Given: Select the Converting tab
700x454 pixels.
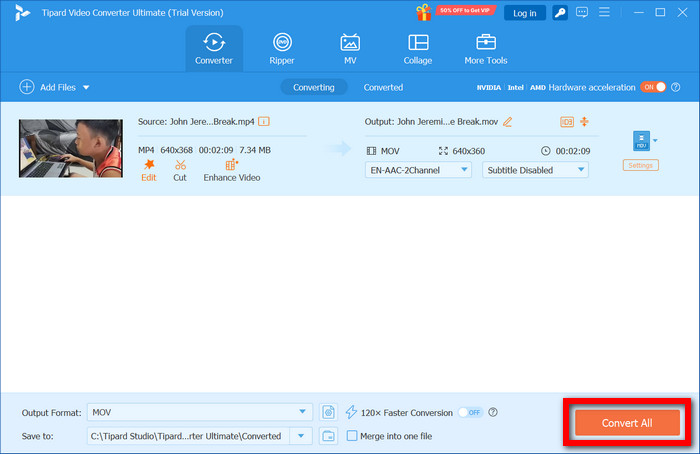Looking at the screenshot, I should coord(313,87).
